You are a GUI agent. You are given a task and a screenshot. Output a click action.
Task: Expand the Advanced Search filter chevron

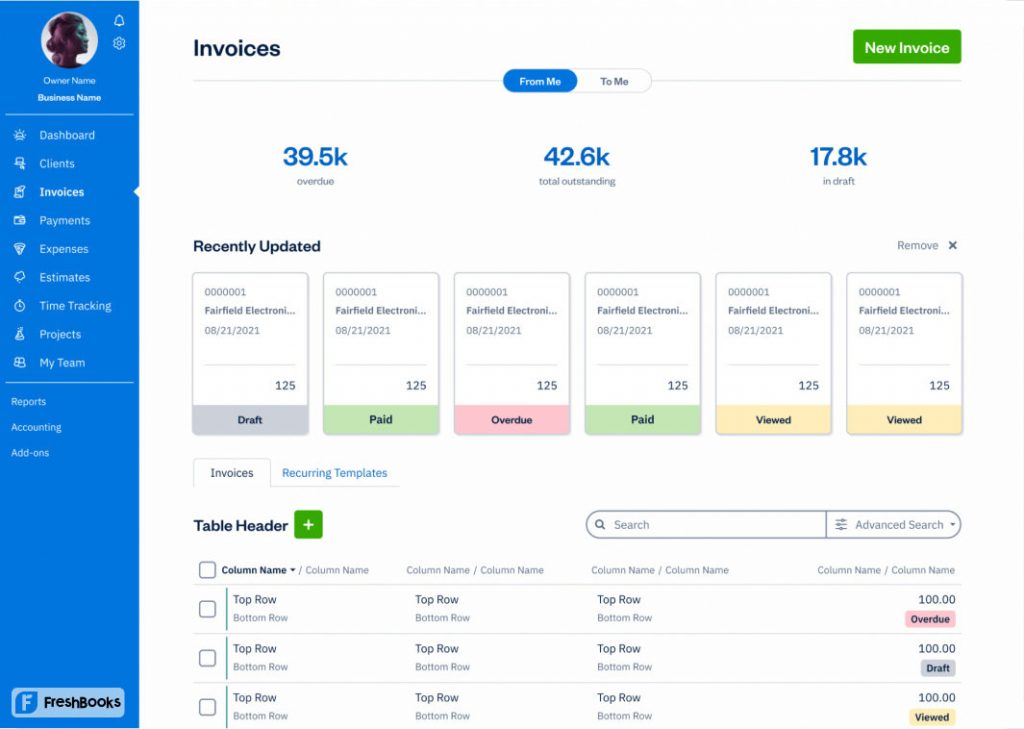tap(954, 524)
